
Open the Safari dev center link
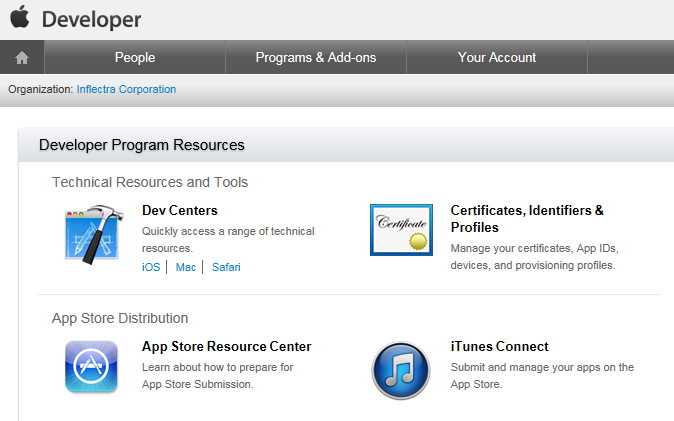[226, 267]
